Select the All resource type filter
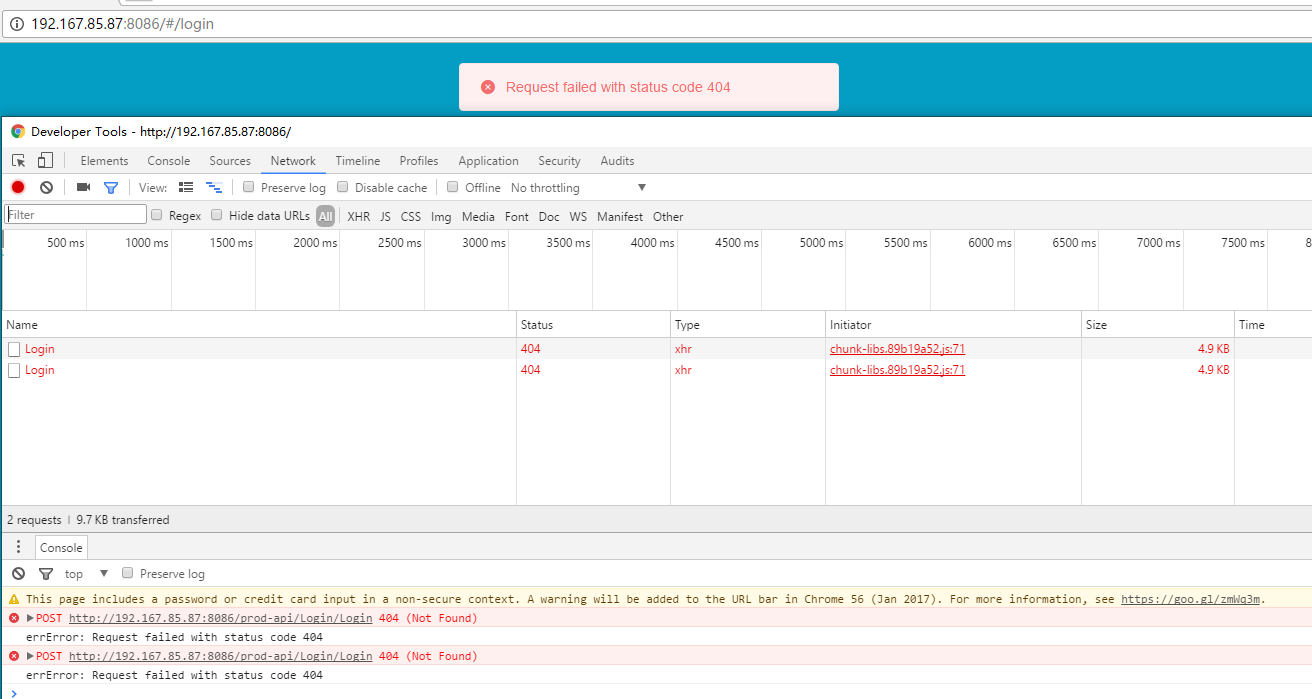 pyautogui.click(x=326, y=216)
